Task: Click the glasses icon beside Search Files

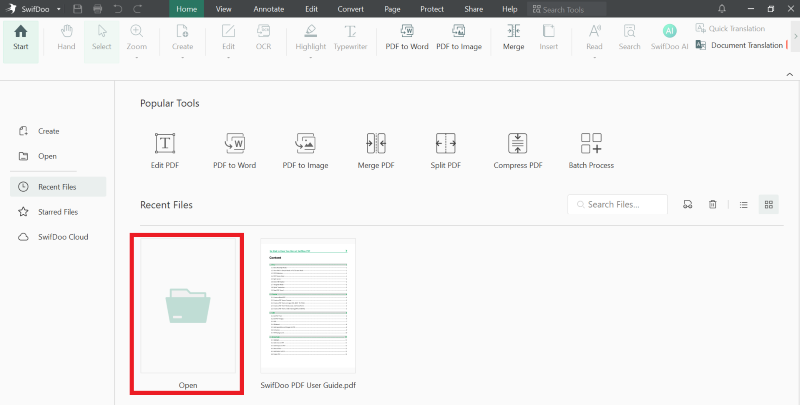Action: click(687, 205)
